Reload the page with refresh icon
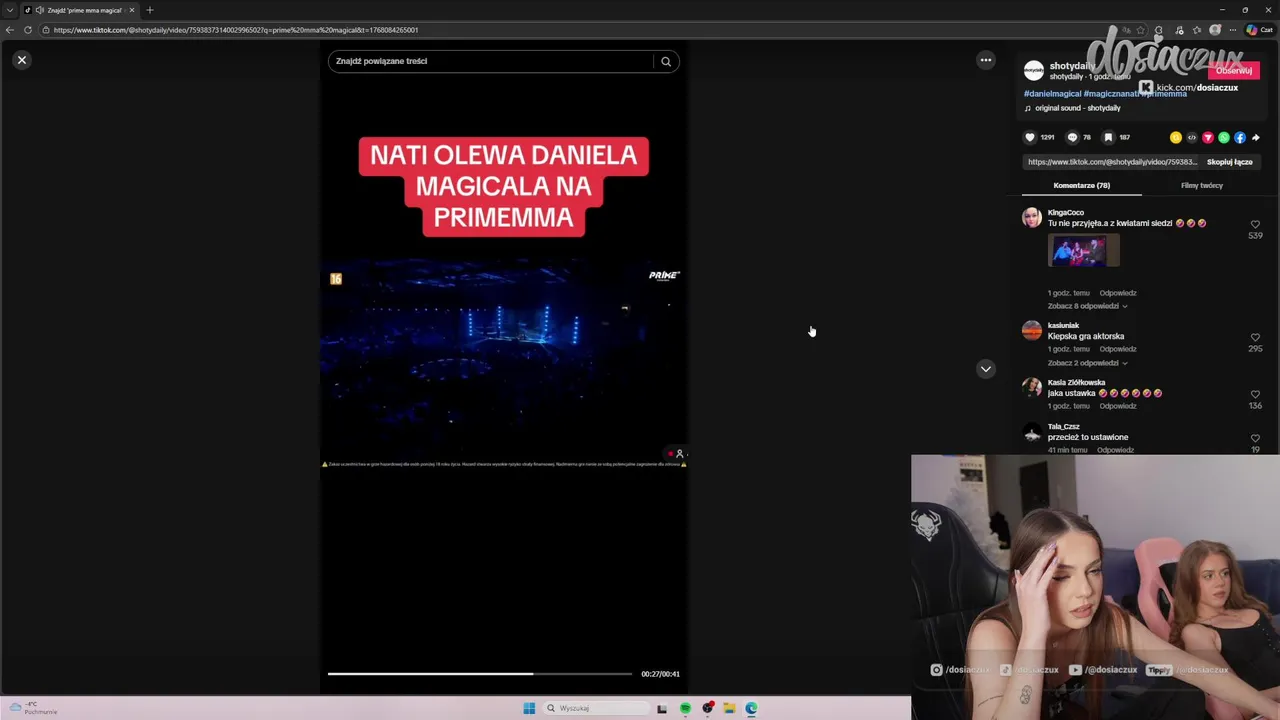Image resolution: width=1280 pixels, height=720 pixels. pos(28,30)
